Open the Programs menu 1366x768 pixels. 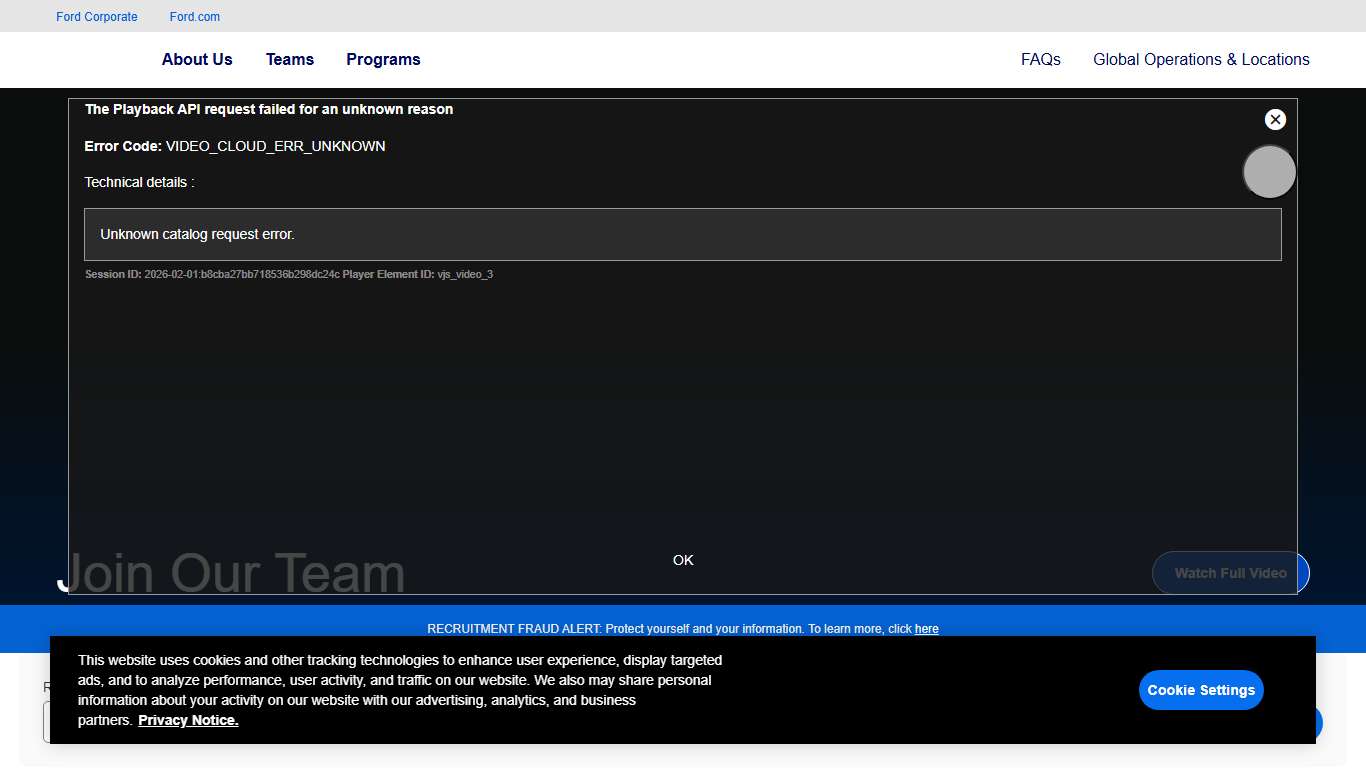(383, 60)
